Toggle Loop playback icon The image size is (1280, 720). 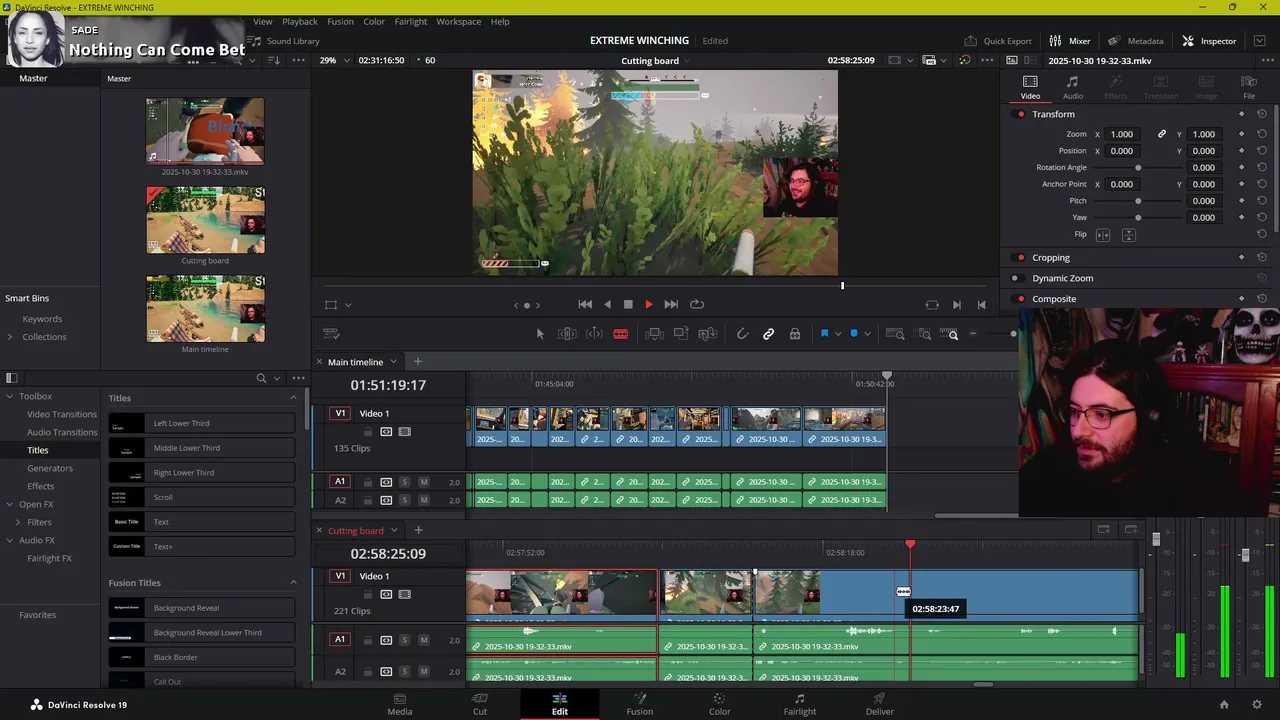click(697, 304)
